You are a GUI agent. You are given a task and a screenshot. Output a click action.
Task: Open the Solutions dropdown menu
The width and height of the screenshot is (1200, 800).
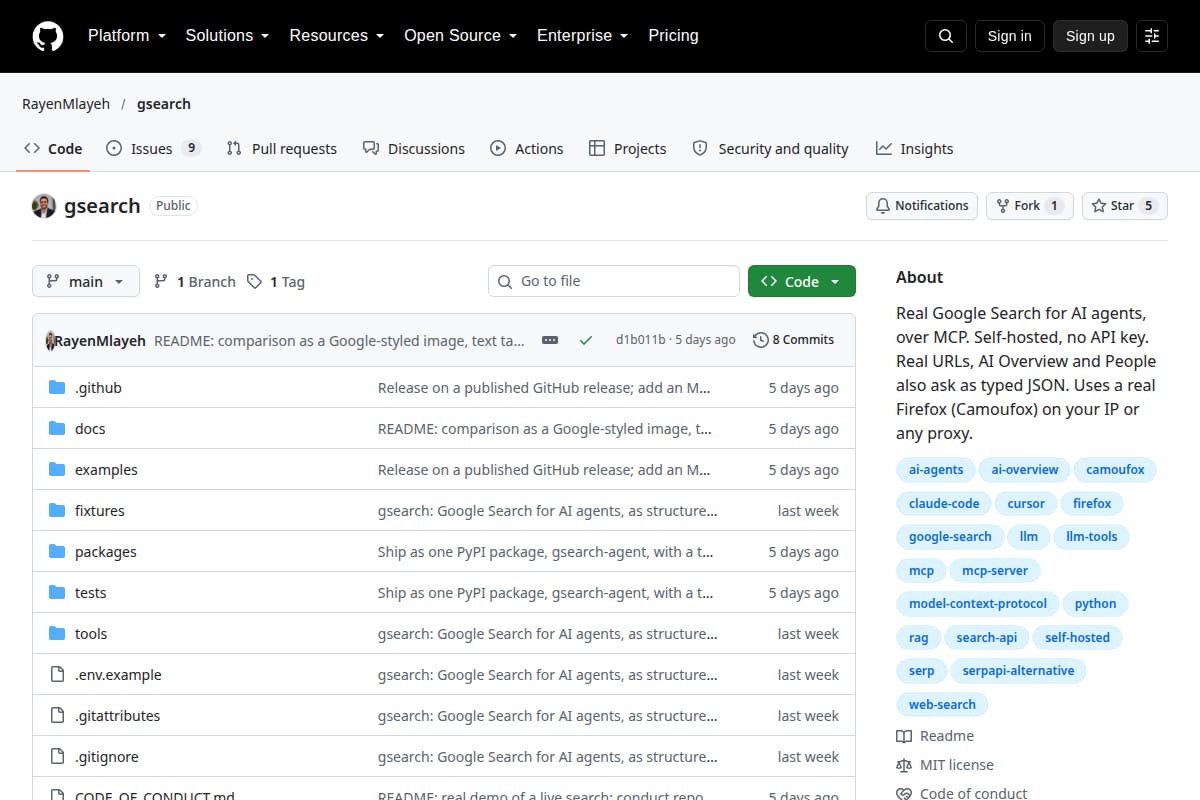point(227,36)
